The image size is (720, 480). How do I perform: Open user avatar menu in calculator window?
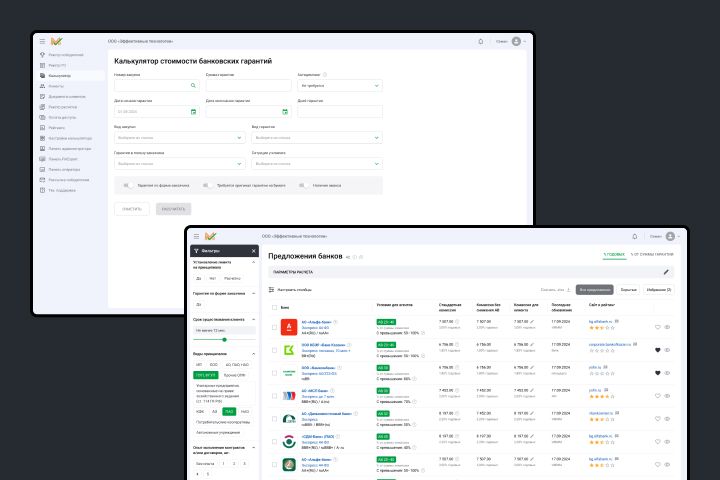pos(517,41)
